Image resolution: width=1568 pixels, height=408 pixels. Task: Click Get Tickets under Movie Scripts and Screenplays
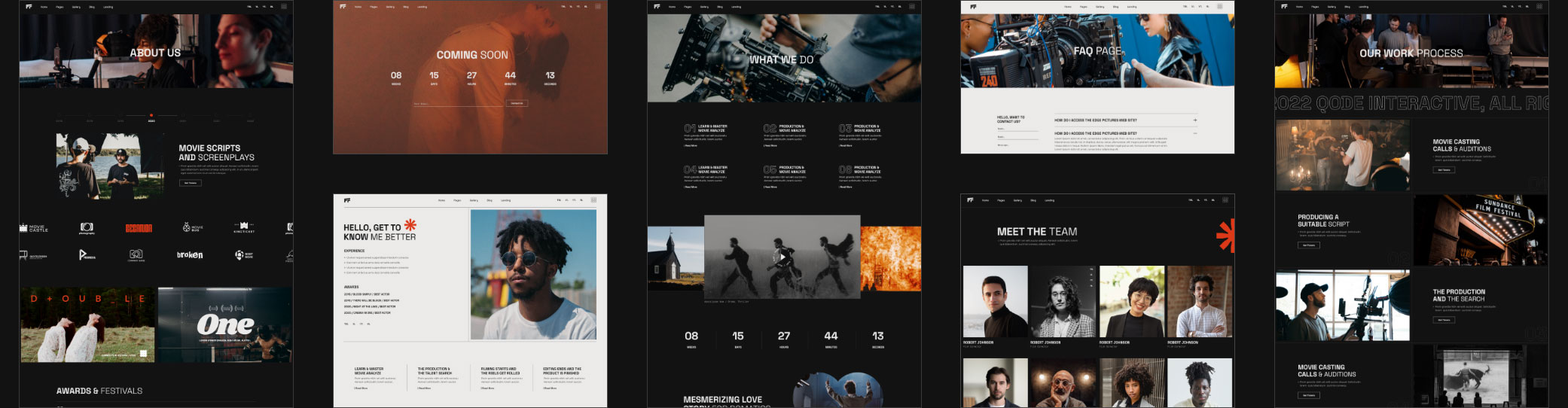pos(191,183)
